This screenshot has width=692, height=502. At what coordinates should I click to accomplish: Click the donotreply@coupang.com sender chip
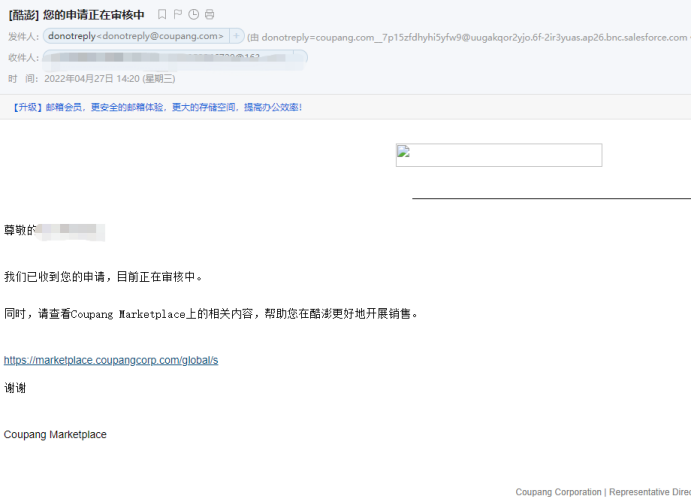[x=136, y=36]
